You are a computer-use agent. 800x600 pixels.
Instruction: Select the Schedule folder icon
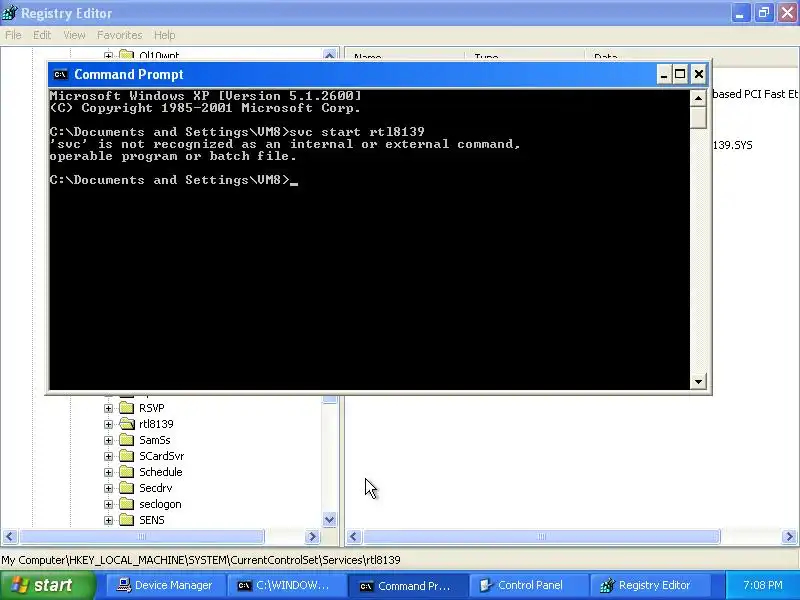pyautogui.click(x=126, y=472)
